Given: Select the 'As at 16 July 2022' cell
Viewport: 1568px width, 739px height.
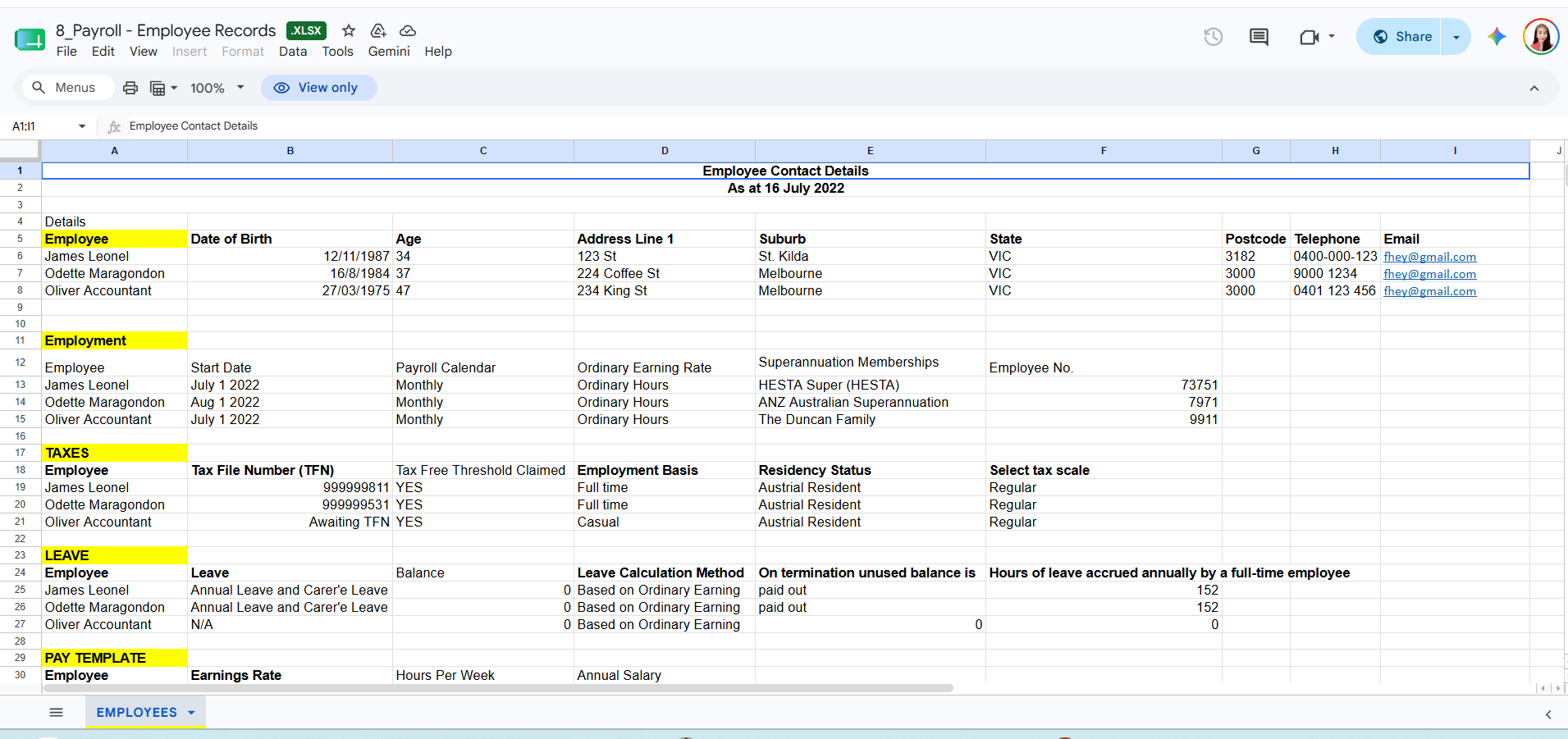Looking at the screenshot, I should point(785,188).
